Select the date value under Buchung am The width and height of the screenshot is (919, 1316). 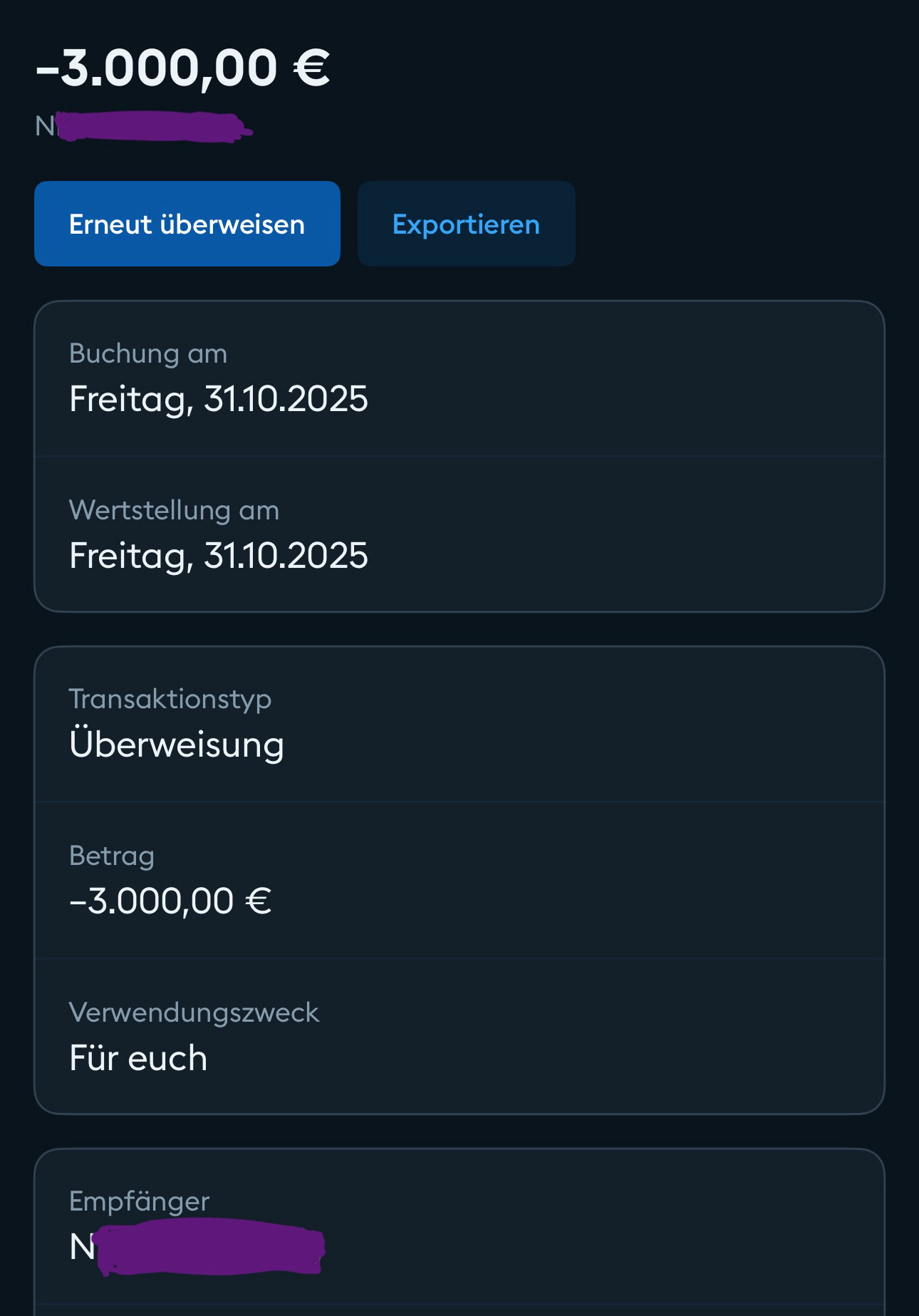[219, 398]
